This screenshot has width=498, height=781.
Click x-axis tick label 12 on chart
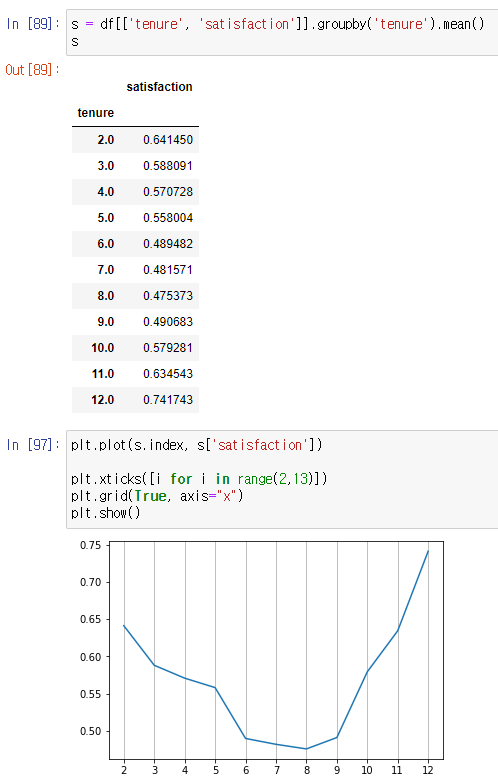click(x=428, y=770)
